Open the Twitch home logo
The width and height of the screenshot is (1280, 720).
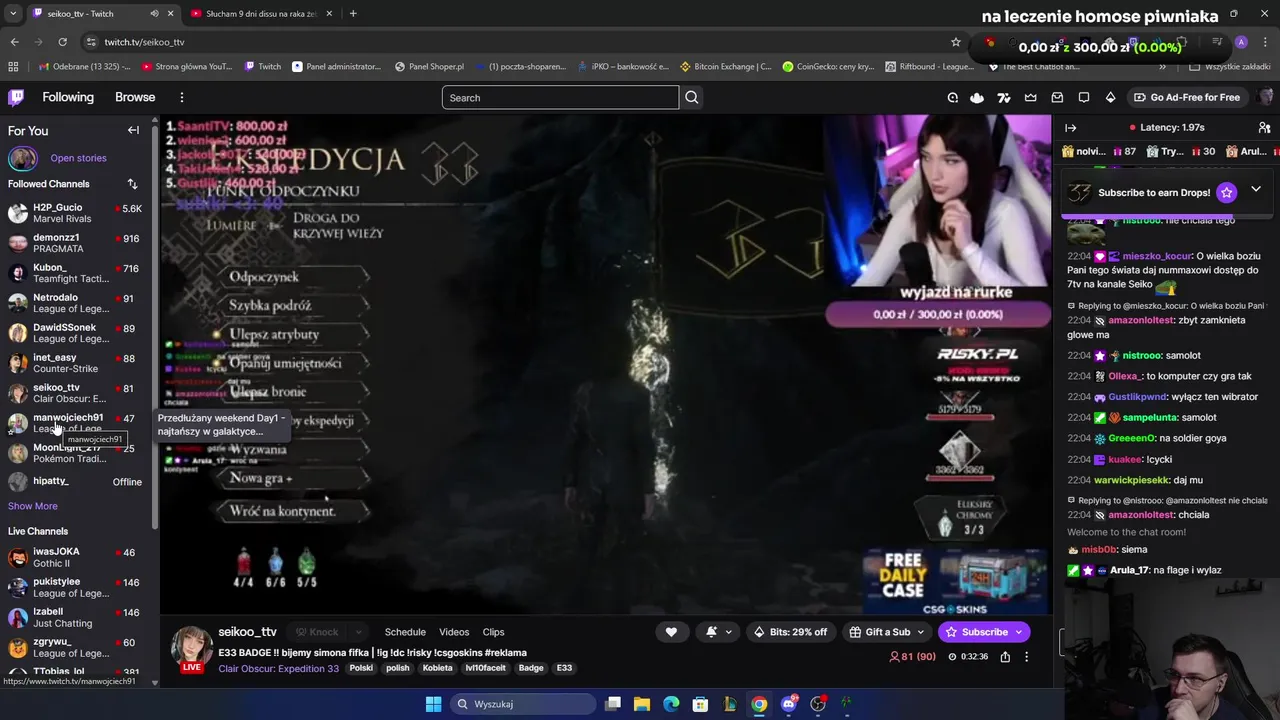coord(16,97)
